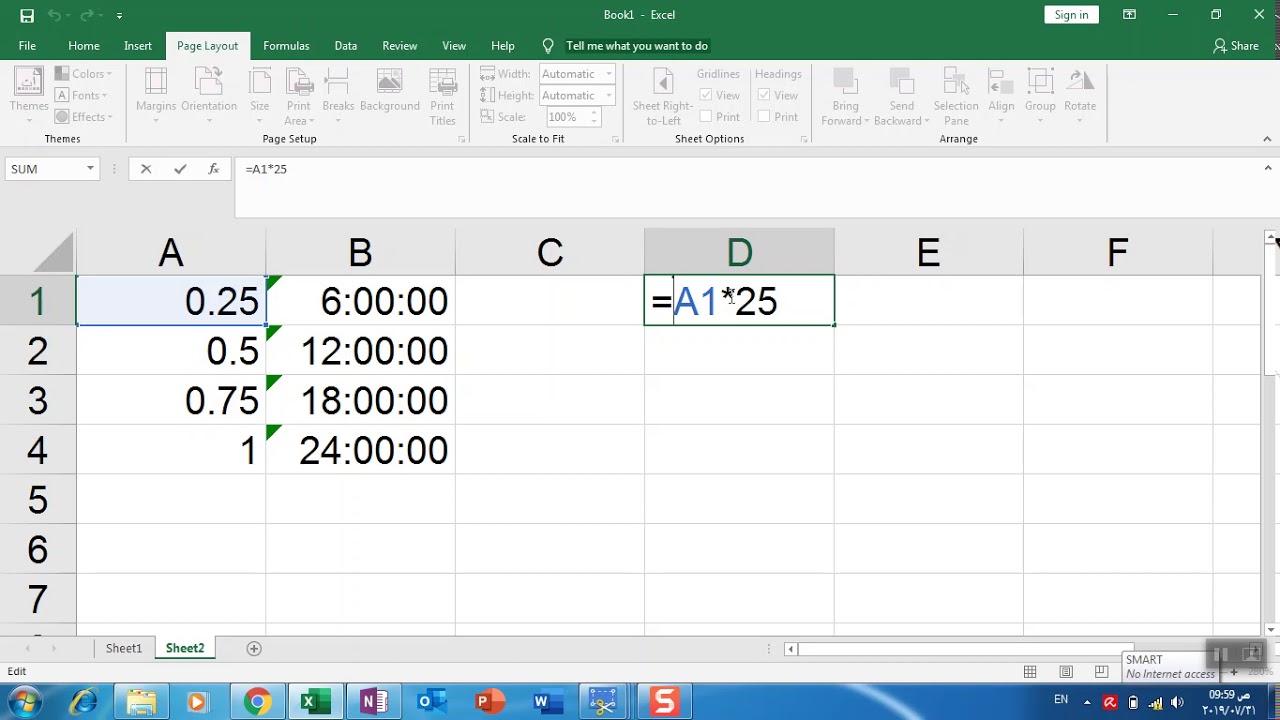Click the Tell me lightbulb icon
This screenshot has height=720, width=1280.
point(548,46)
